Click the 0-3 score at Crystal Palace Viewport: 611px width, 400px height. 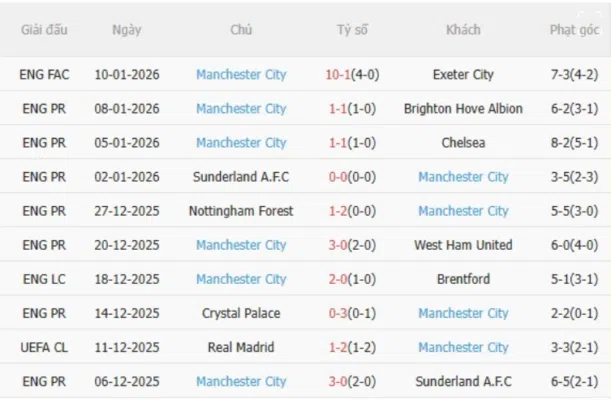(x=338, y=313)
